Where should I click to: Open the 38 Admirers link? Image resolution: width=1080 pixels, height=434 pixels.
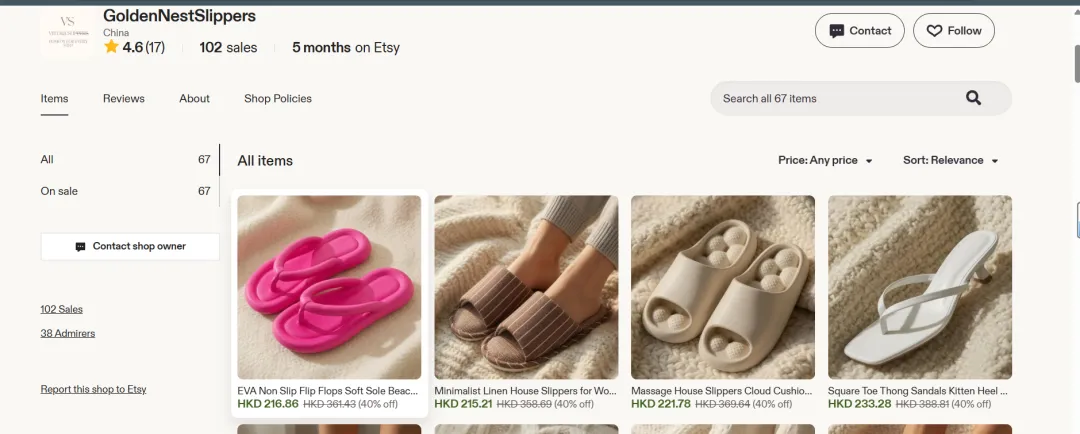click(68, 333)
